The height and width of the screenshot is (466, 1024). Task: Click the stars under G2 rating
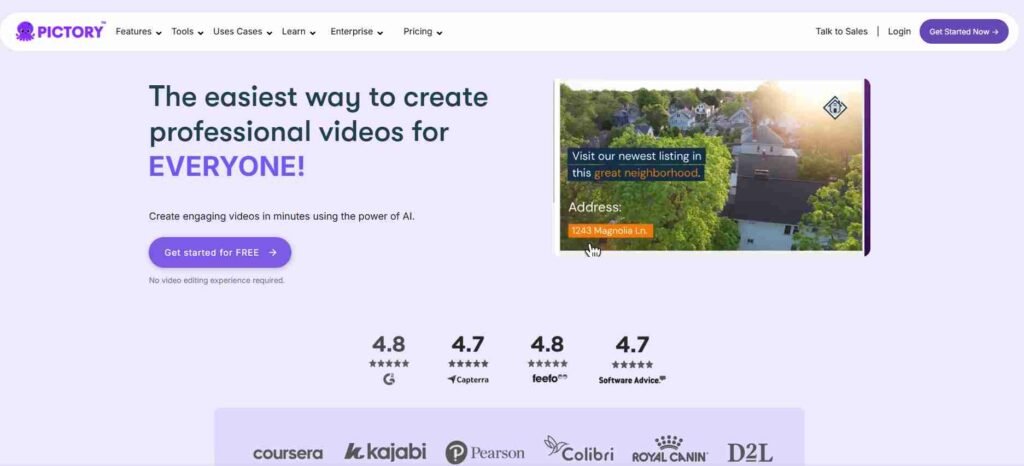tap(389, 364)
